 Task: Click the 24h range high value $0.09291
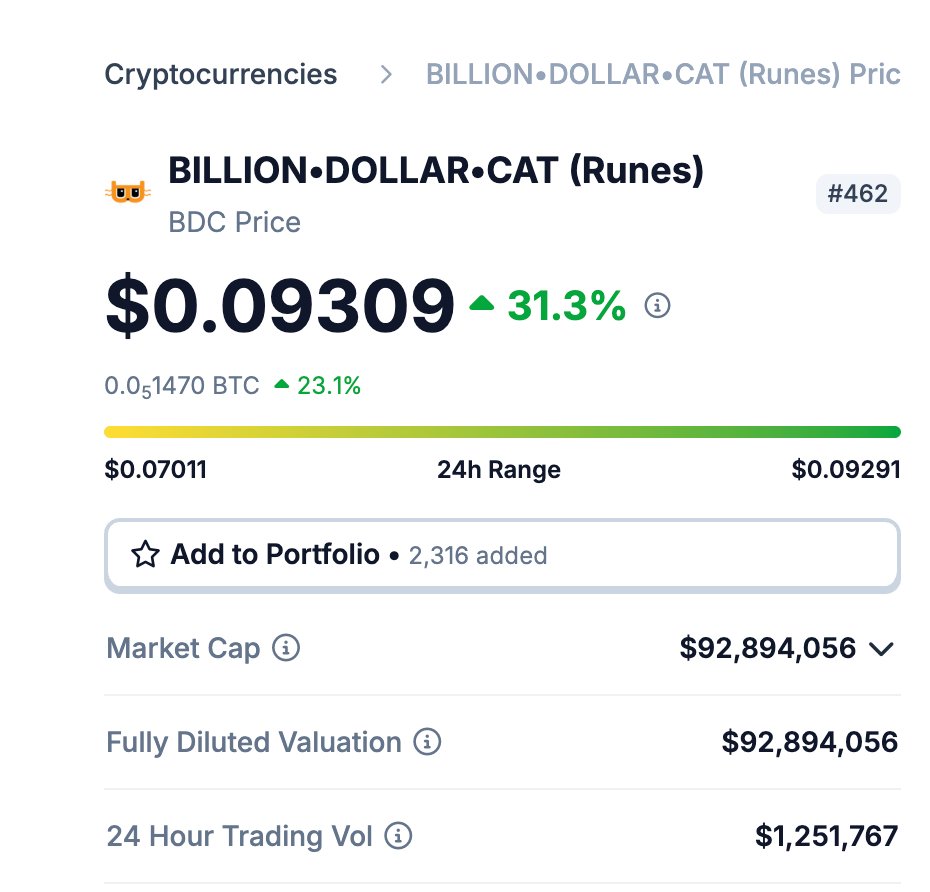(x=846, y=469)
